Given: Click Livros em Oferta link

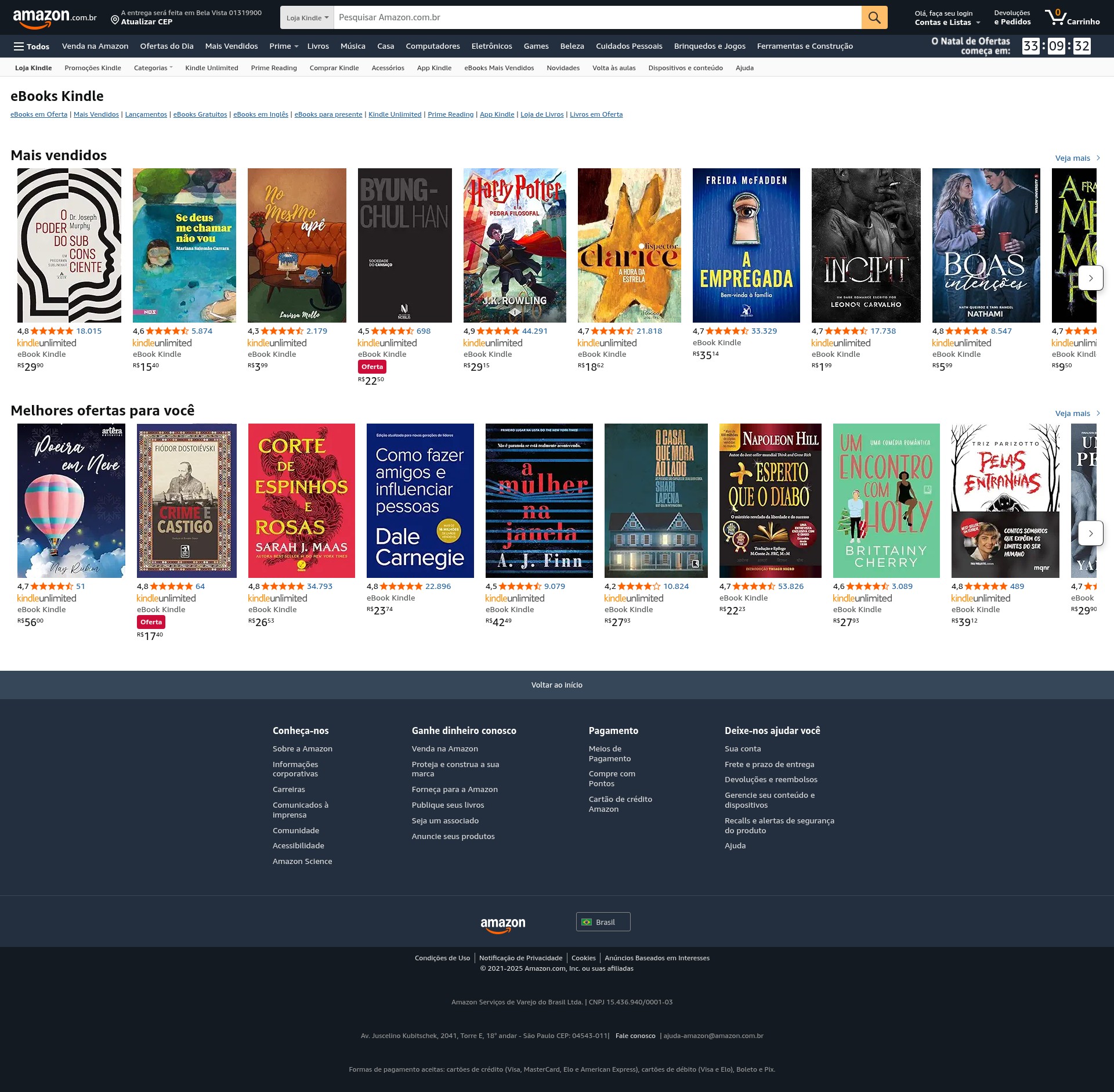Looking at the screenshot, I should tap(596, 114).
